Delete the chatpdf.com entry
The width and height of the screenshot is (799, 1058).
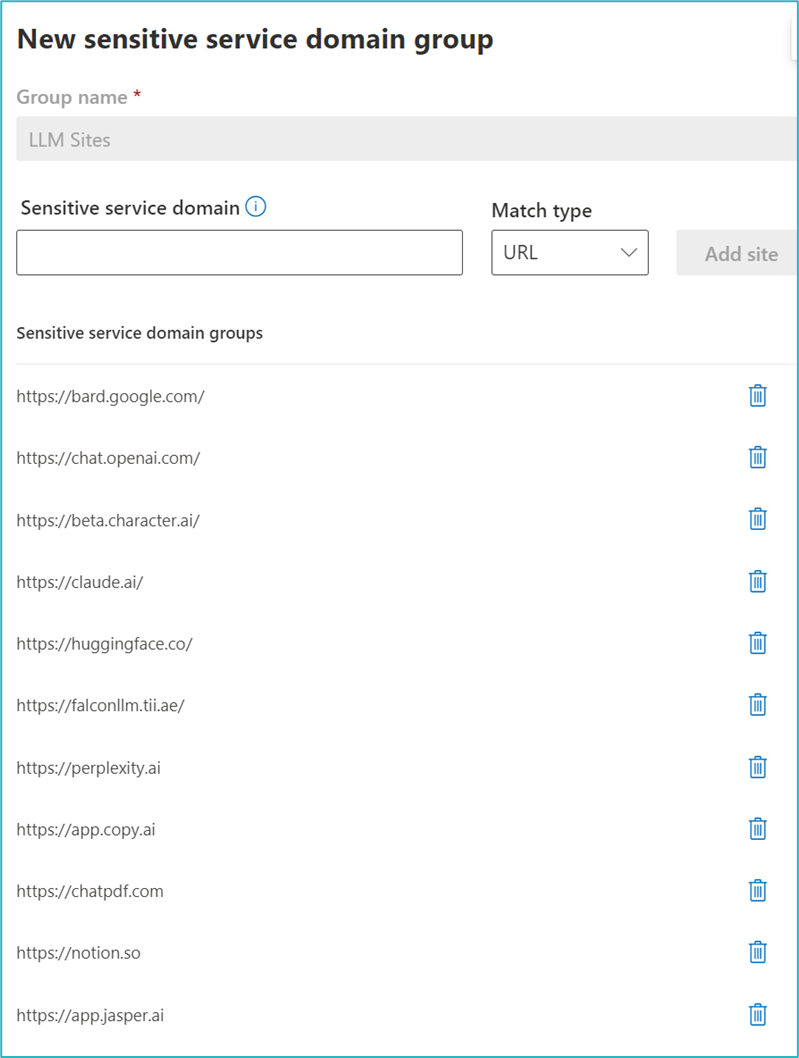pyautogui.click(x=758, y=891)
